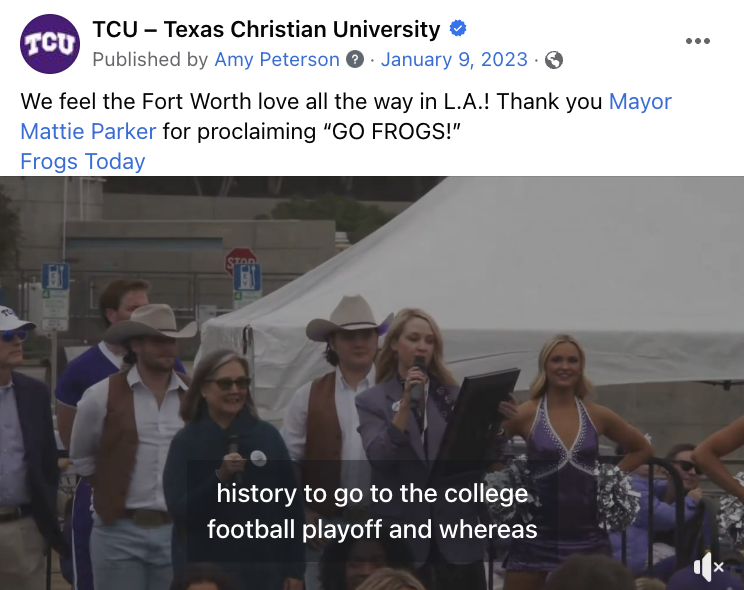Screen dimensions: 744x590
Task: Click the question mark beside Amy Peterson
Action: point(355,60)
